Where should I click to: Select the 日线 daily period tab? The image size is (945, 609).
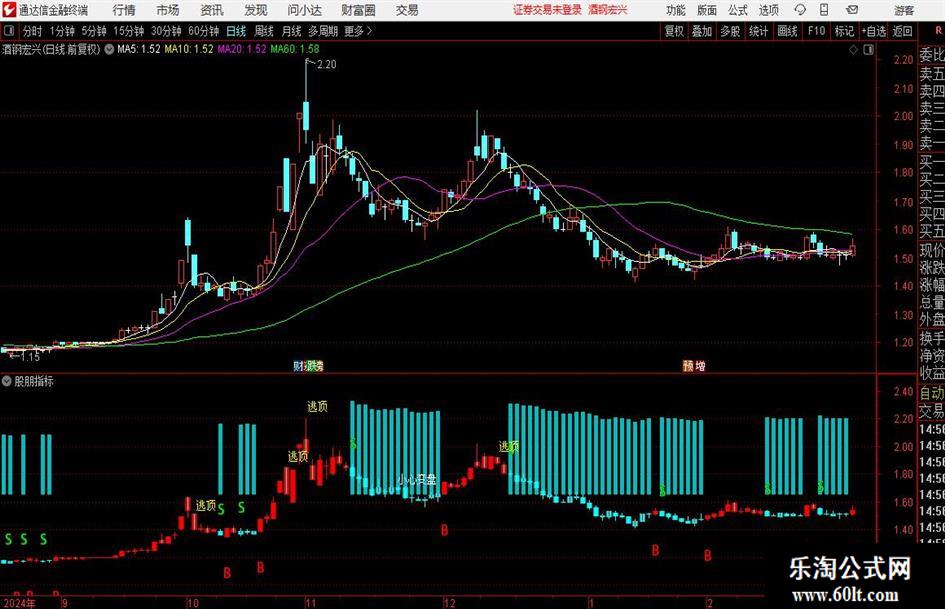(236, 31)
